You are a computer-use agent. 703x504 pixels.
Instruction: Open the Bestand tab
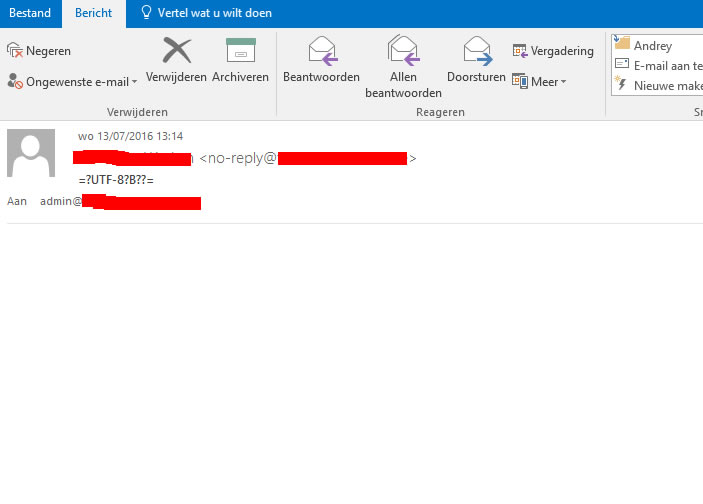tap(30, 13)
